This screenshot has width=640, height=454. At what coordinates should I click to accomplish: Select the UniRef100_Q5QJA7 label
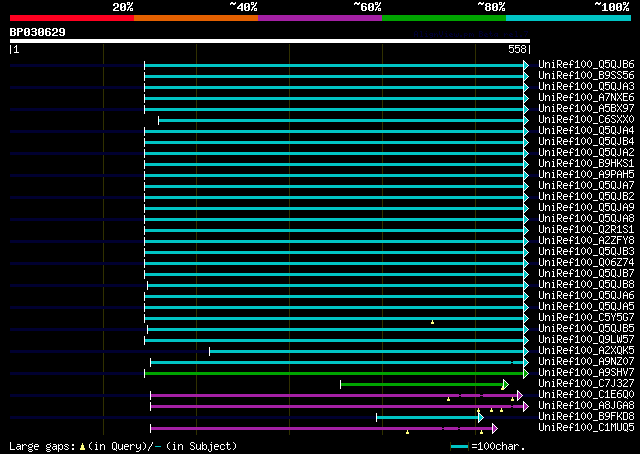pyautogui.click(x=586, y=186)
